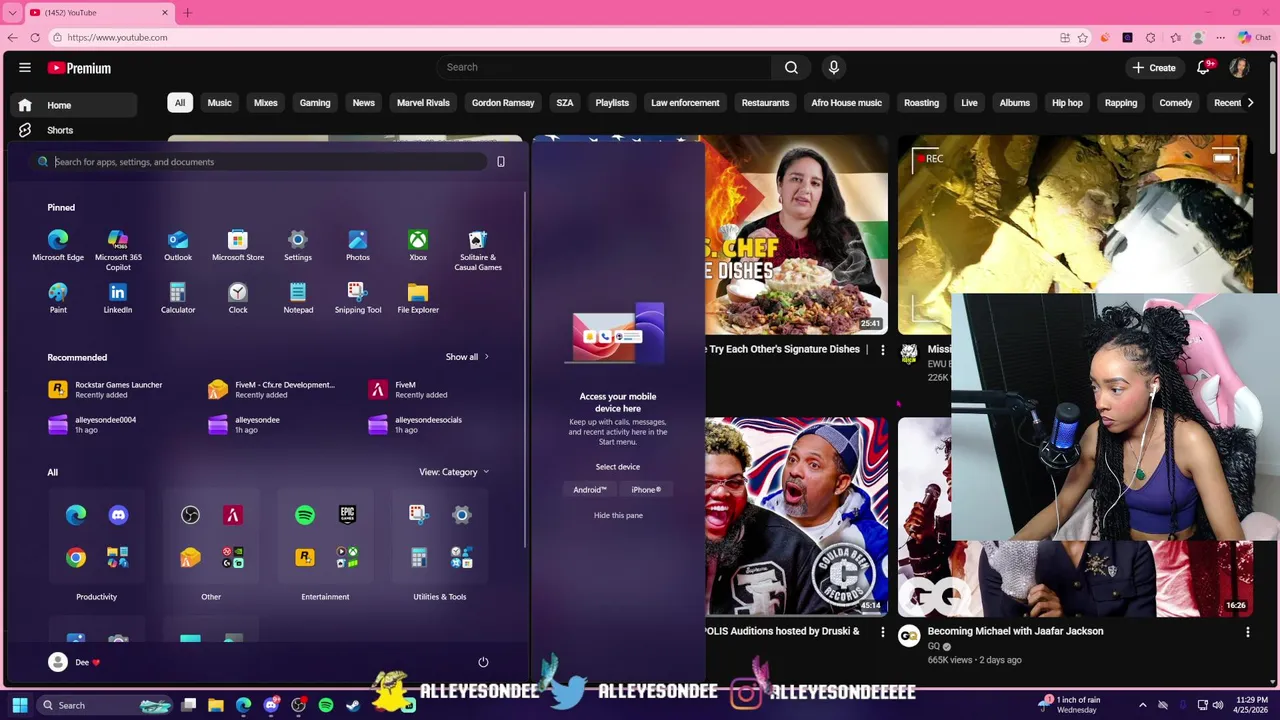
Task: Select the Gordon Ramsay filter chip
Action: [x=503, y=103]
